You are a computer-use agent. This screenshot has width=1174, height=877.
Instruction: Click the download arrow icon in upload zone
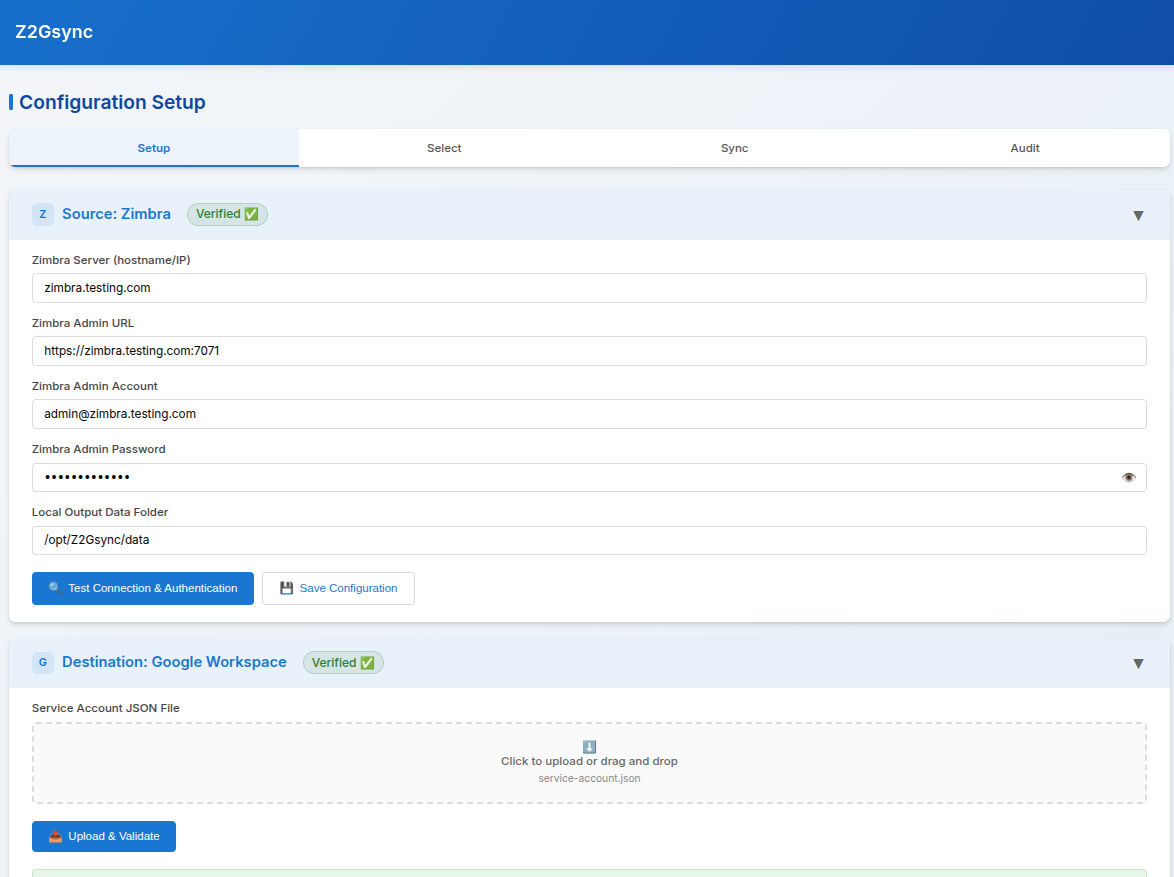tap(589, 746)
